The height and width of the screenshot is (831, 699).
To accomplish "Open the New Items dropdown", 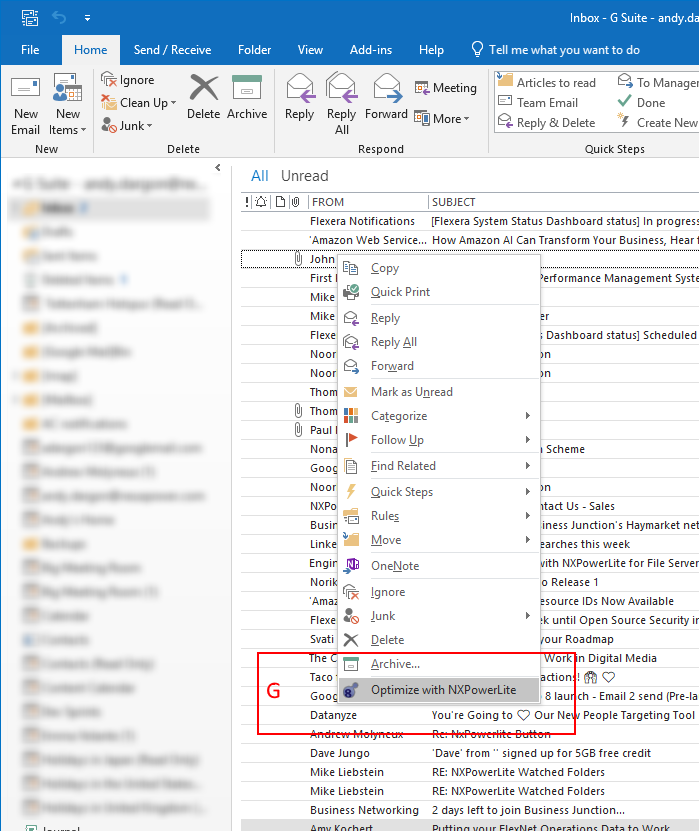I will (67, 105).
